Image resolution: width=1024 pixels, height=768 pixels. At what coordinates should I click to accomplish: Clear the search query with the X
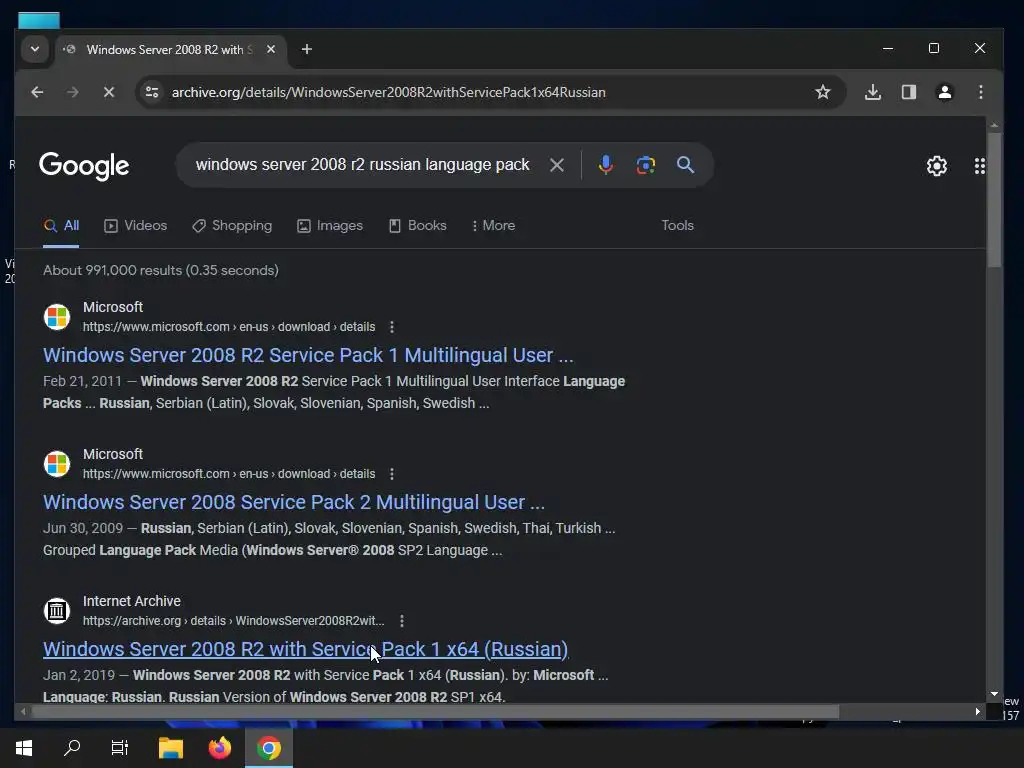point(556,165)
